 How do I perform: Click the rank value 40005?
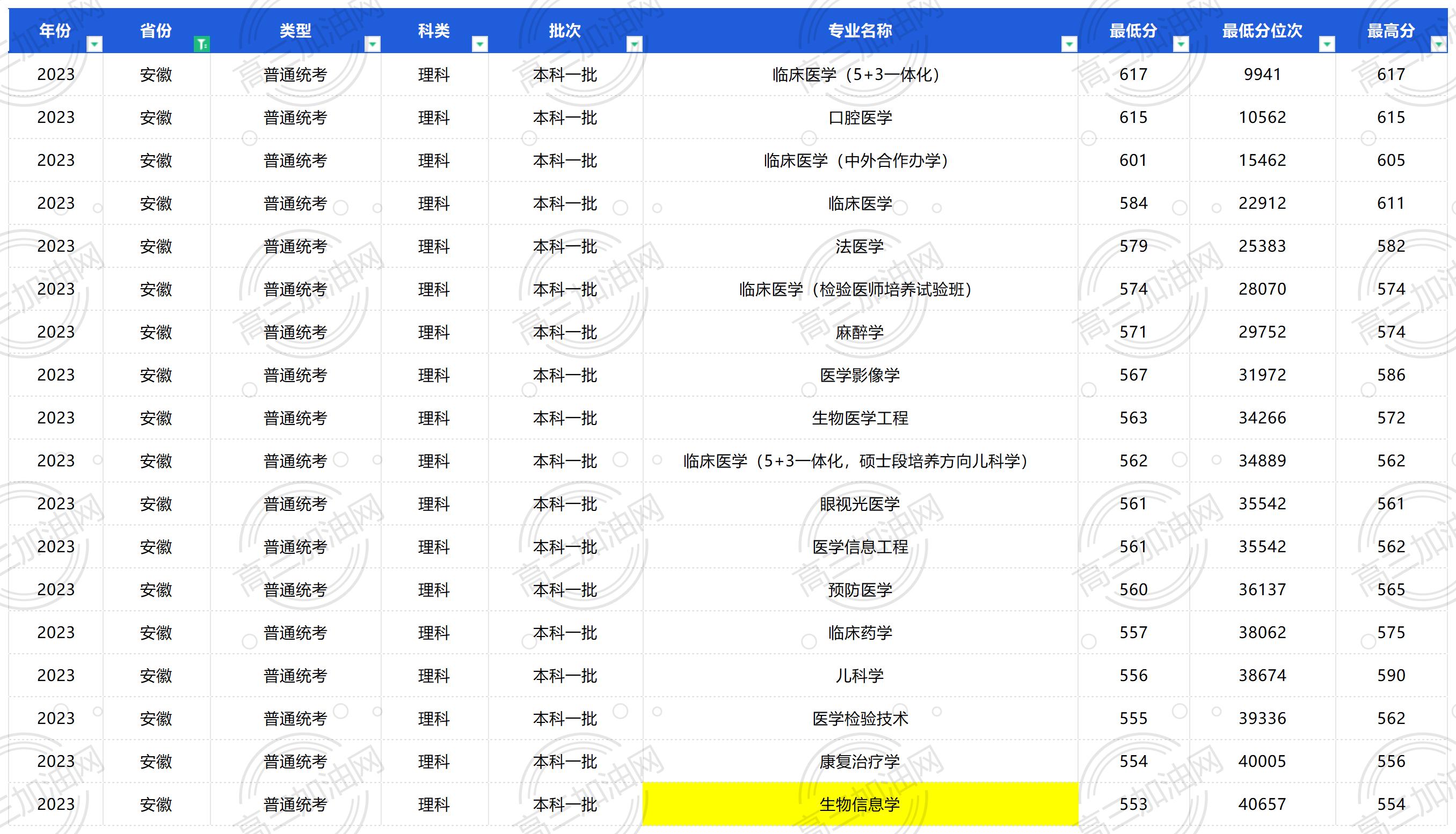point(1262,762)
